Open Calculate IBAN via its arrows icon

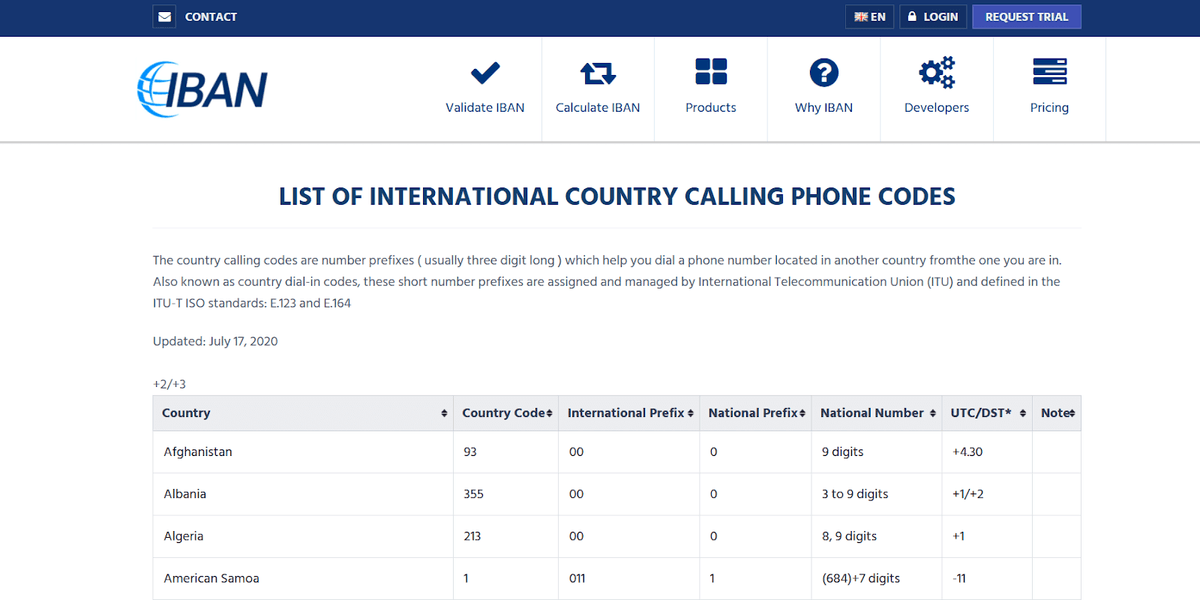597,72
